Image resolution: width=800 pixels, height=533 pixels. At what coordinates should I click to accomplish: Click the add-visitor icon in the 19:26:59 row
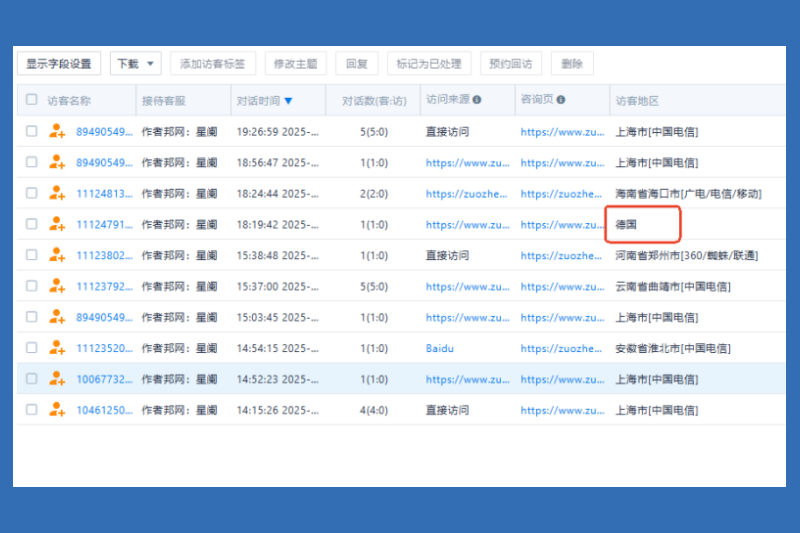pos(57,131)
